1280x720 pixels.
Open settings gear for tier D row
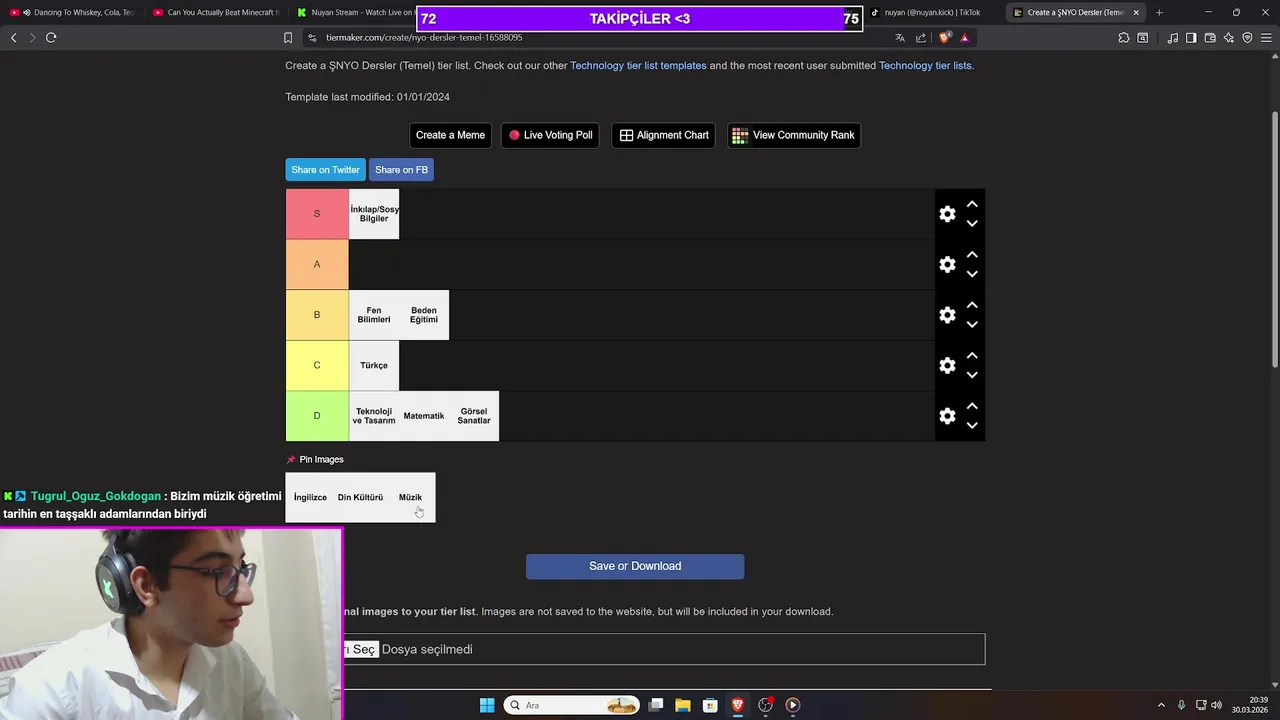(x=947, y=416)
